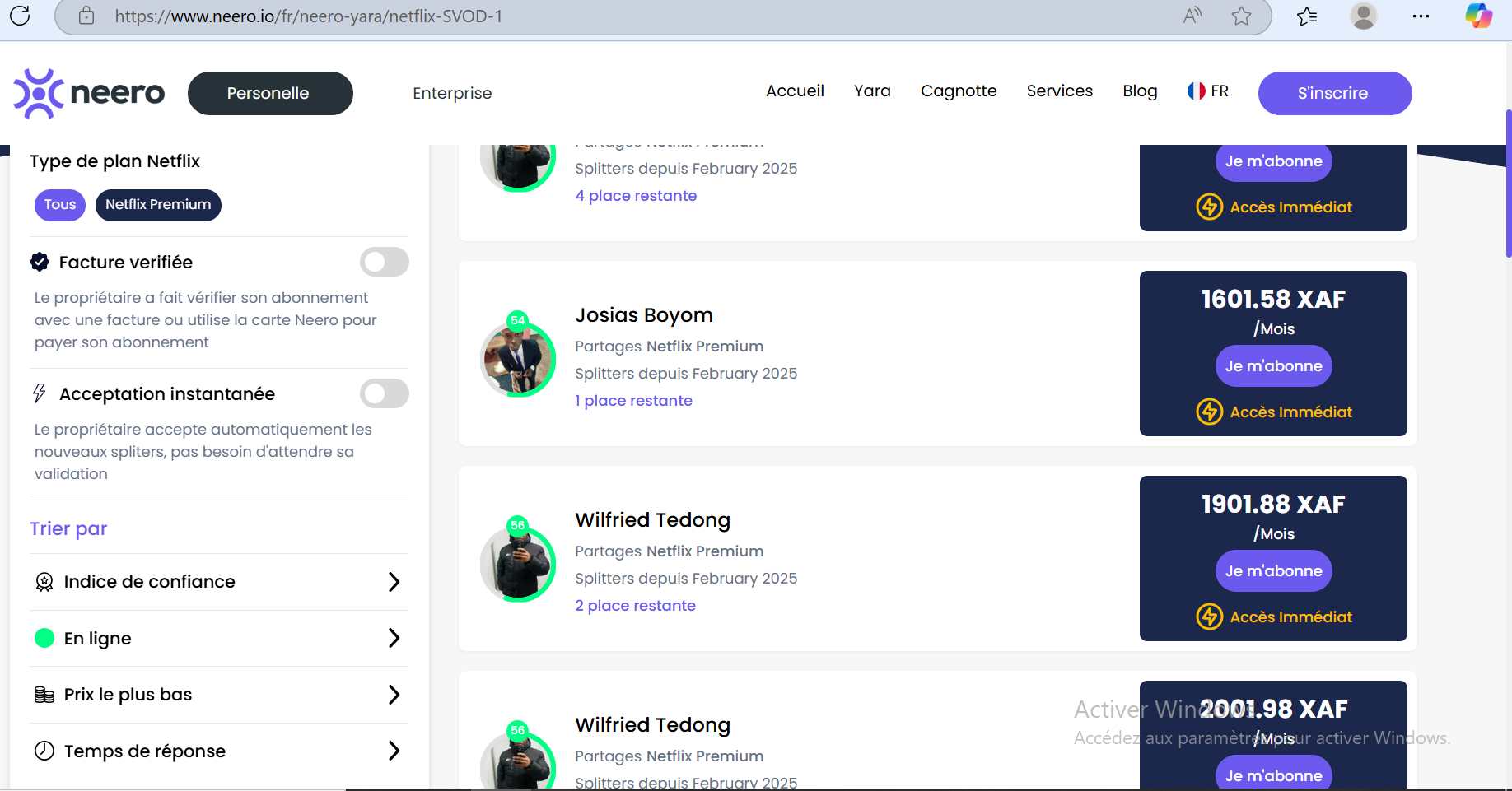1512x791 pixels.
Task: Switch to the Enterprise tab
Action: click(x=452, y=93)
